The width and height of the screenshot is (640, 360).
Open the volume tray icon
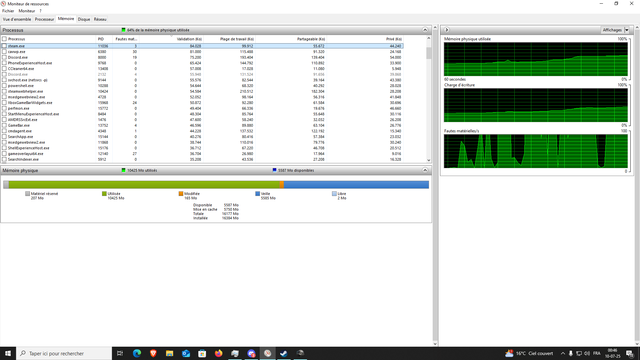click(x=587, y=353)
